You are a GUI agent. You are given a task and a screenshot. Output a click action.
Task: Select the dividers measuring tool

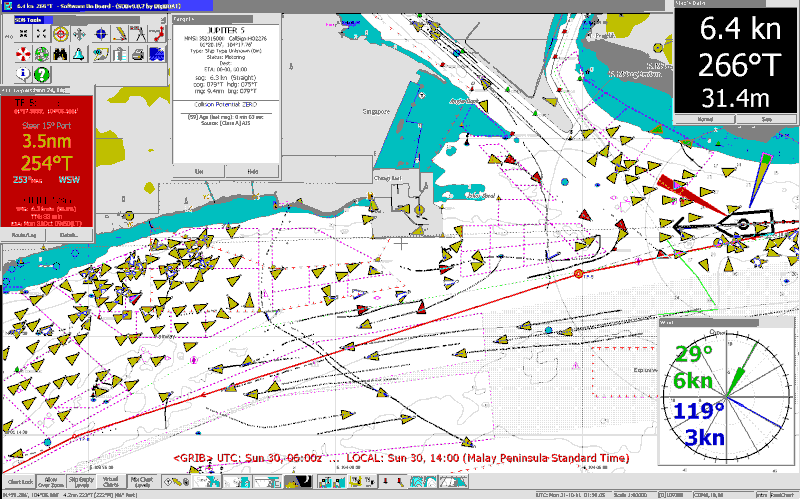click(x=138, y=33)
